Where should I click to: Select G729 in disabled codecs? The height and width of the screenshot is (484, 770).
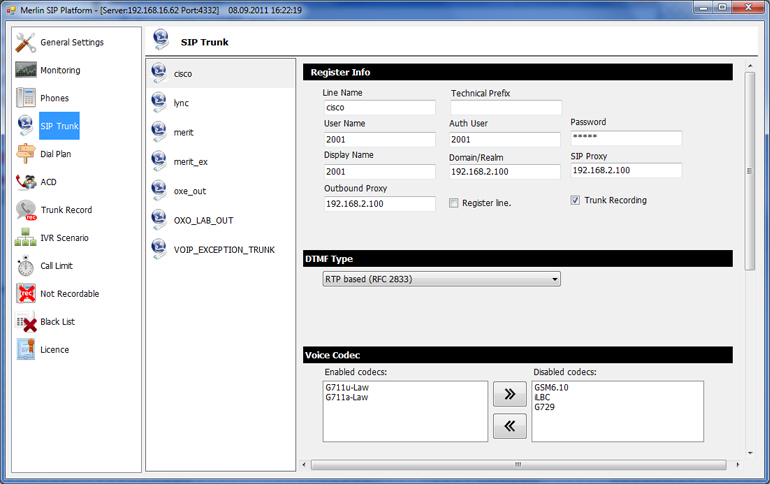(544, 407)
